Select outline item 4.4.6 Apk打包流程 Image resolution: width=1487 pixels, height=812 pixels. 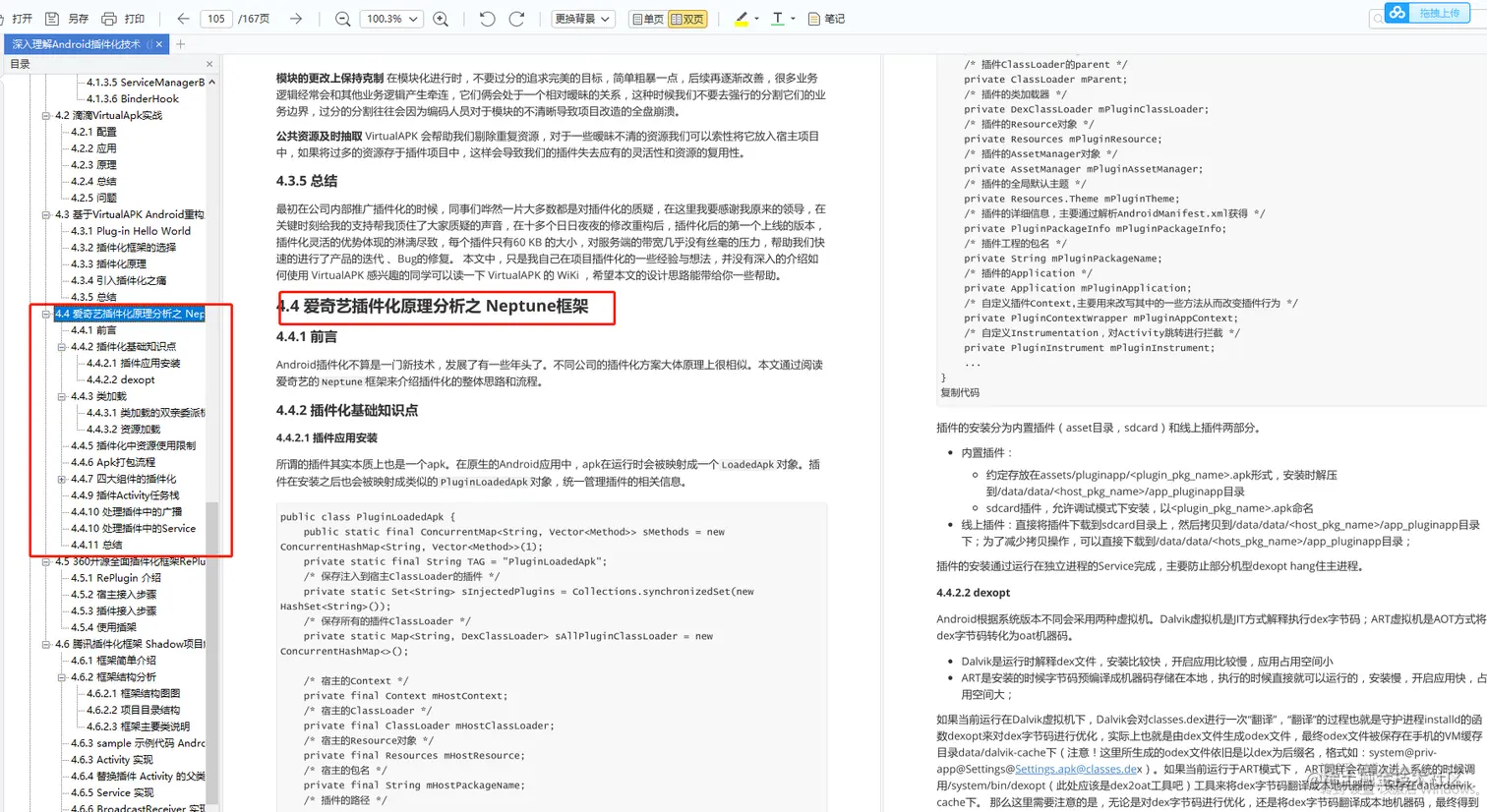(x=112, y=462)
